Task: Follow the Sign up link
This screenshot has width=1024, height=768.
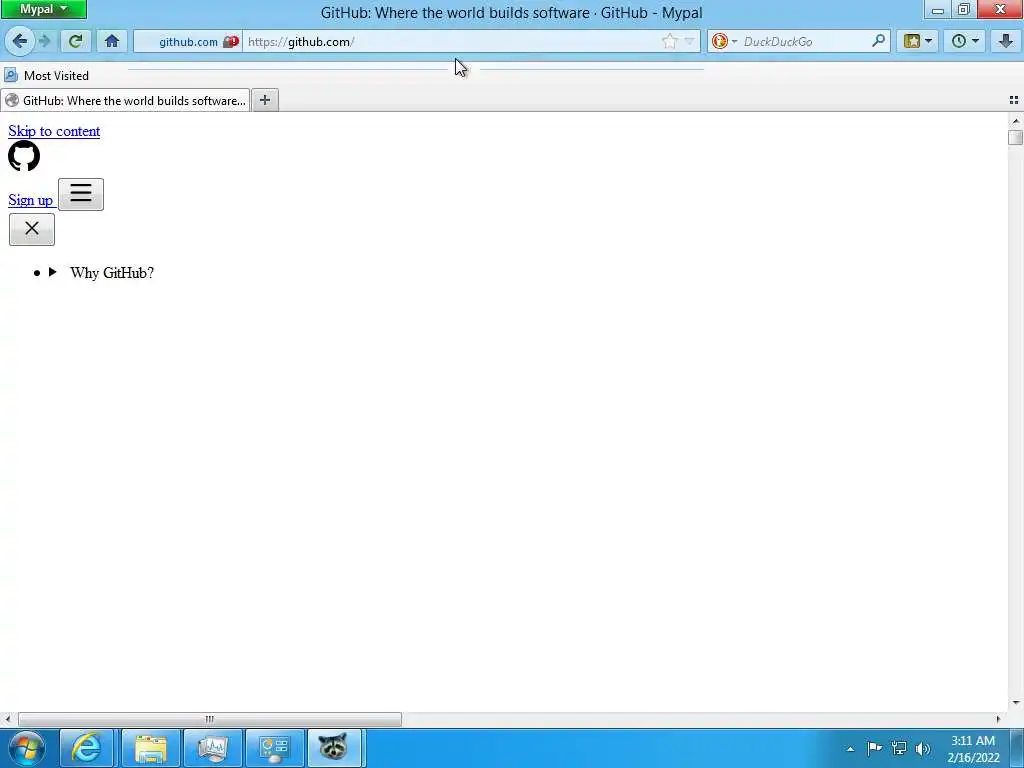Action: click(31, 200)
